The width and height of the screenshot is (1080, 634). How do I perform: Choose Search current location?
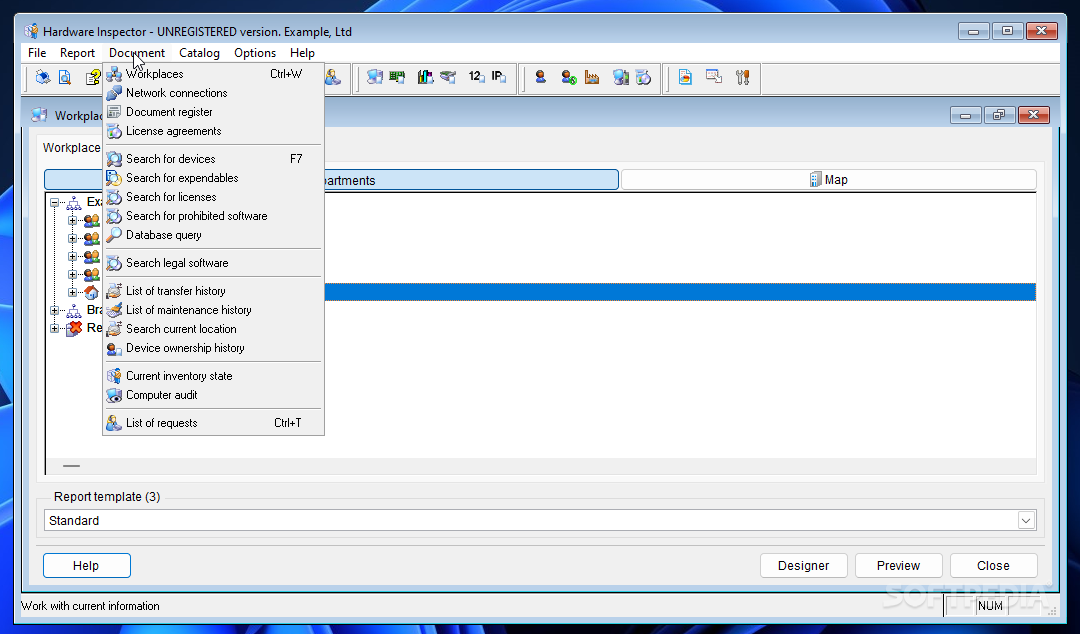click(x=214, y=329)
